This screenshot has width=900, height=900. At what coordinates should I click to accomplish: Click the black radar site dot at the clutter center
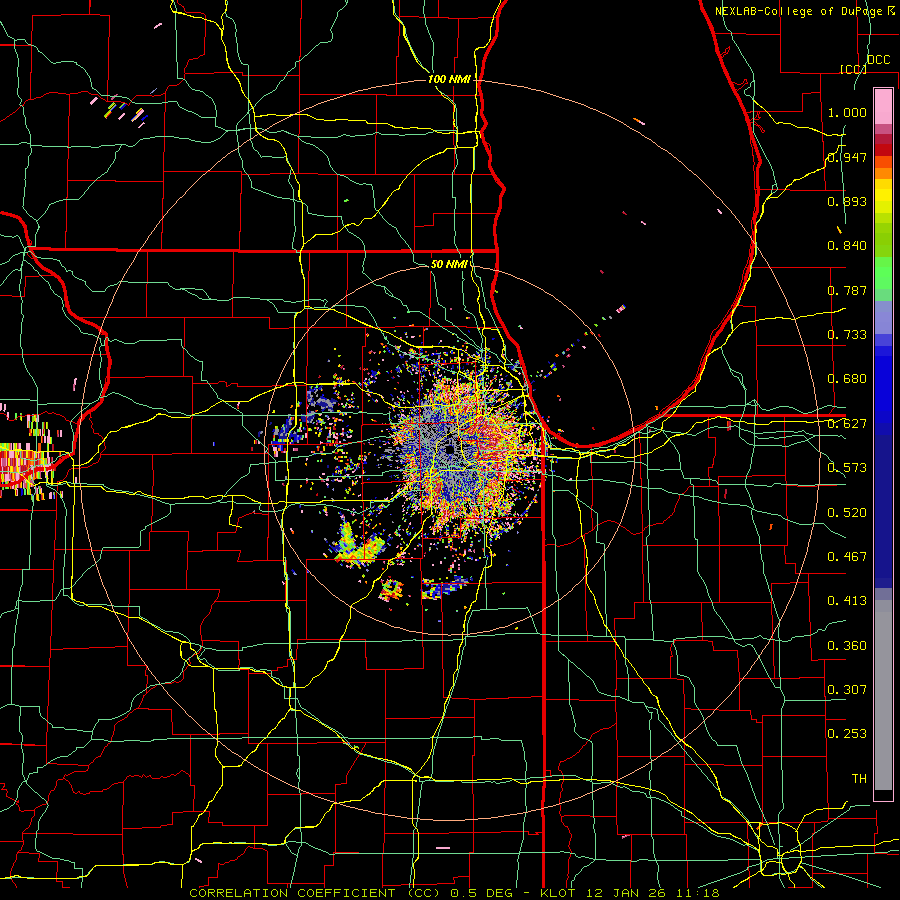(x=451, y=449)
